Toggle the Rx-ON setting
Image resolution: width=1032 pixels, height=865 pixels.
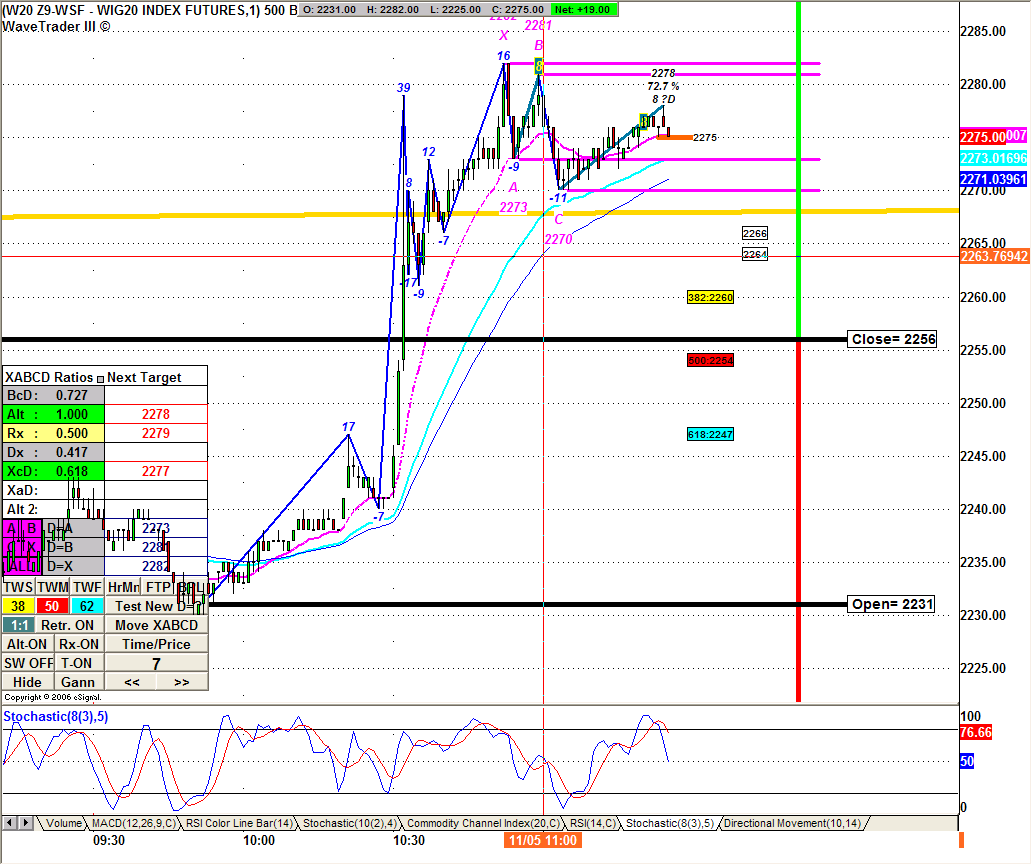(78, 644)
